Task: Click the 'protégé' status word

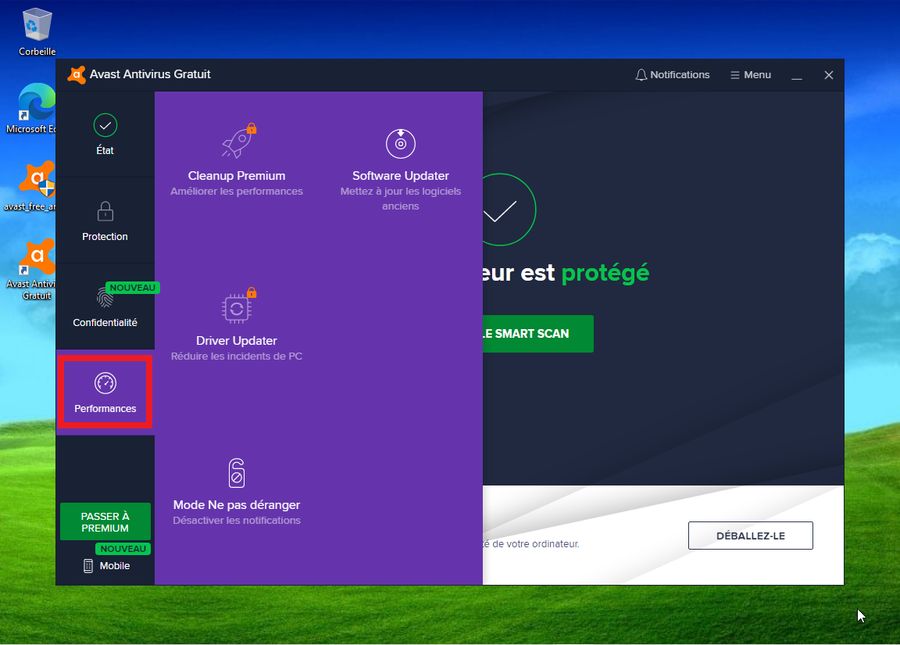Action: click(605, 274)
